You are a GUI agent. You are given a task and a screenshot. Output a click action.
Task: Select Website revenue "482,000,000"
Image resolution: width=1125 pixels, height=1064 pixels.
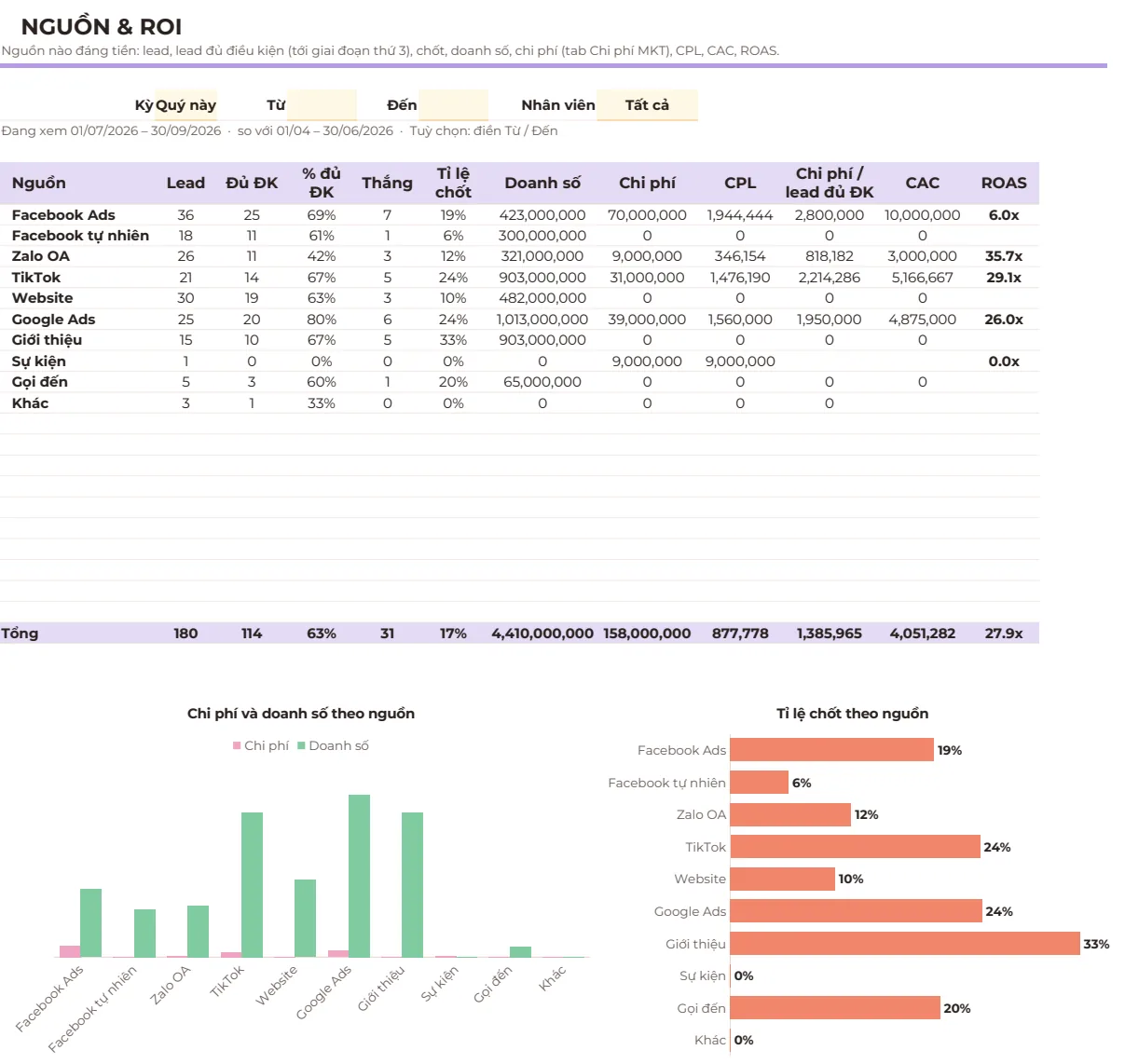(542, 298)
